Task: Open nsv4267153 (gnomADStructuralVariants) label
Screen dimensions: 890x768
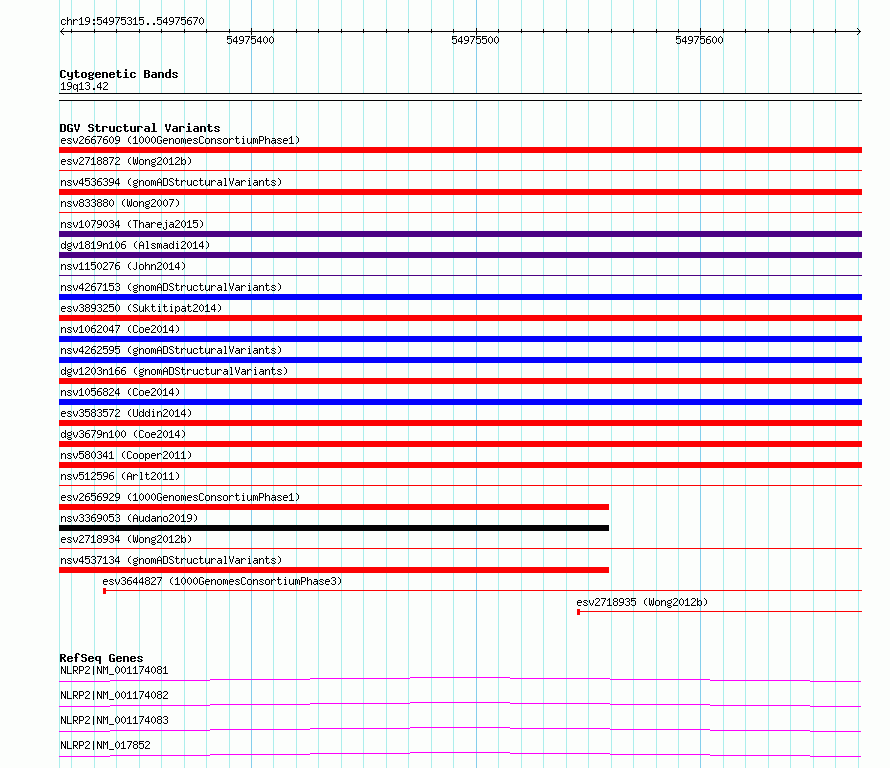Action: tap(171, 287)
